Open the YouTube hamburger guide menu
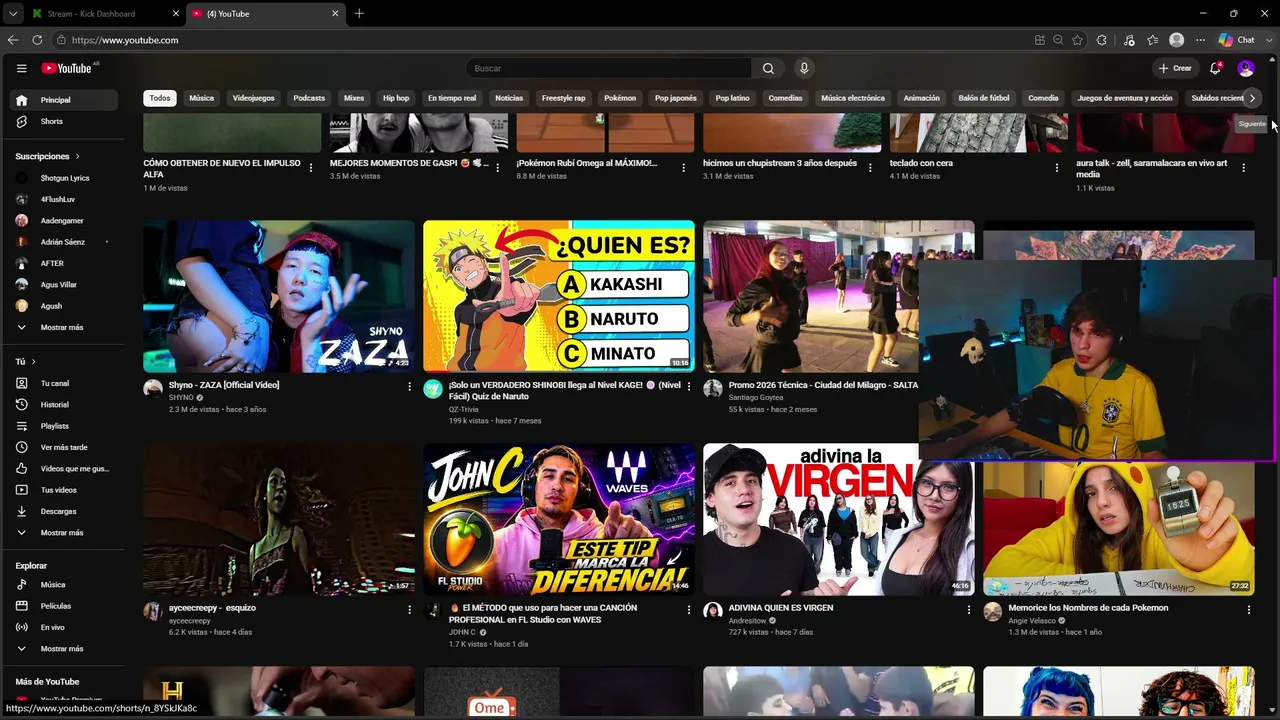Viewport: 1280px width, 720px height. (21, 68)
